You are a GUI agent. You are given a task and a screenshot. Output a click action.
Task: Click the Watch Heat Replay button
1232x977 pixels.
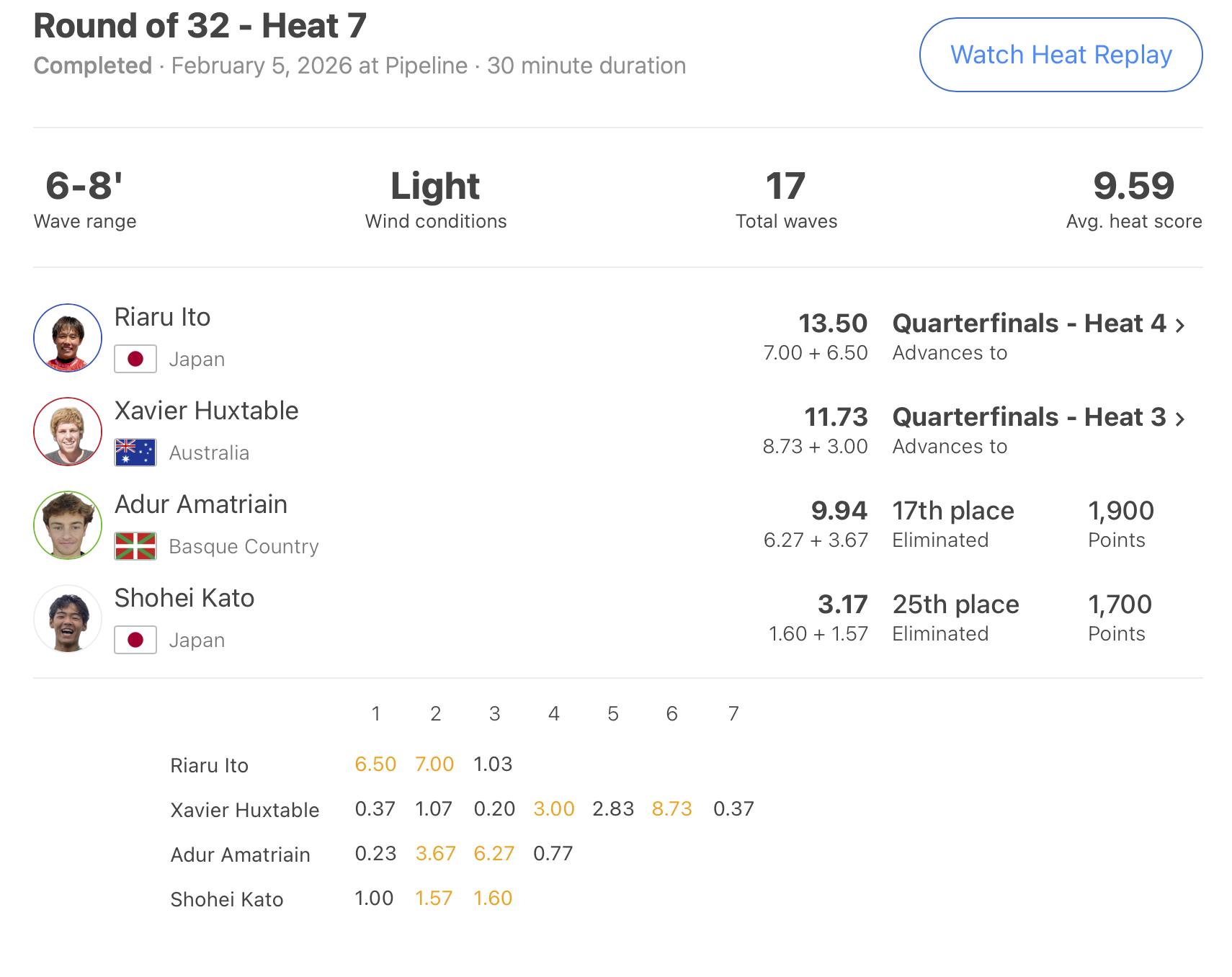click(1061, 55)
